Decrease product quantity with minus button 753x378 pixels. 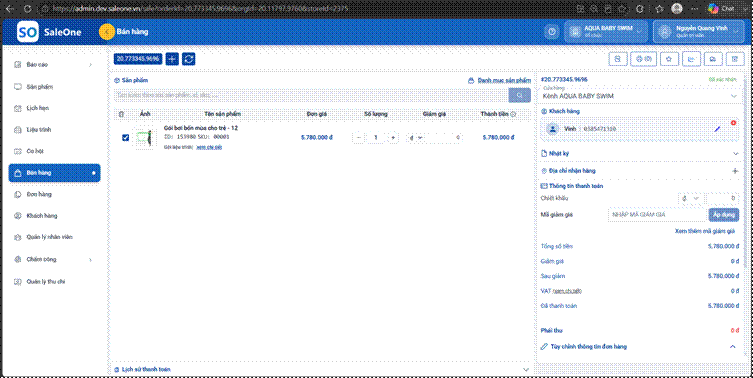tap(358, 138)
